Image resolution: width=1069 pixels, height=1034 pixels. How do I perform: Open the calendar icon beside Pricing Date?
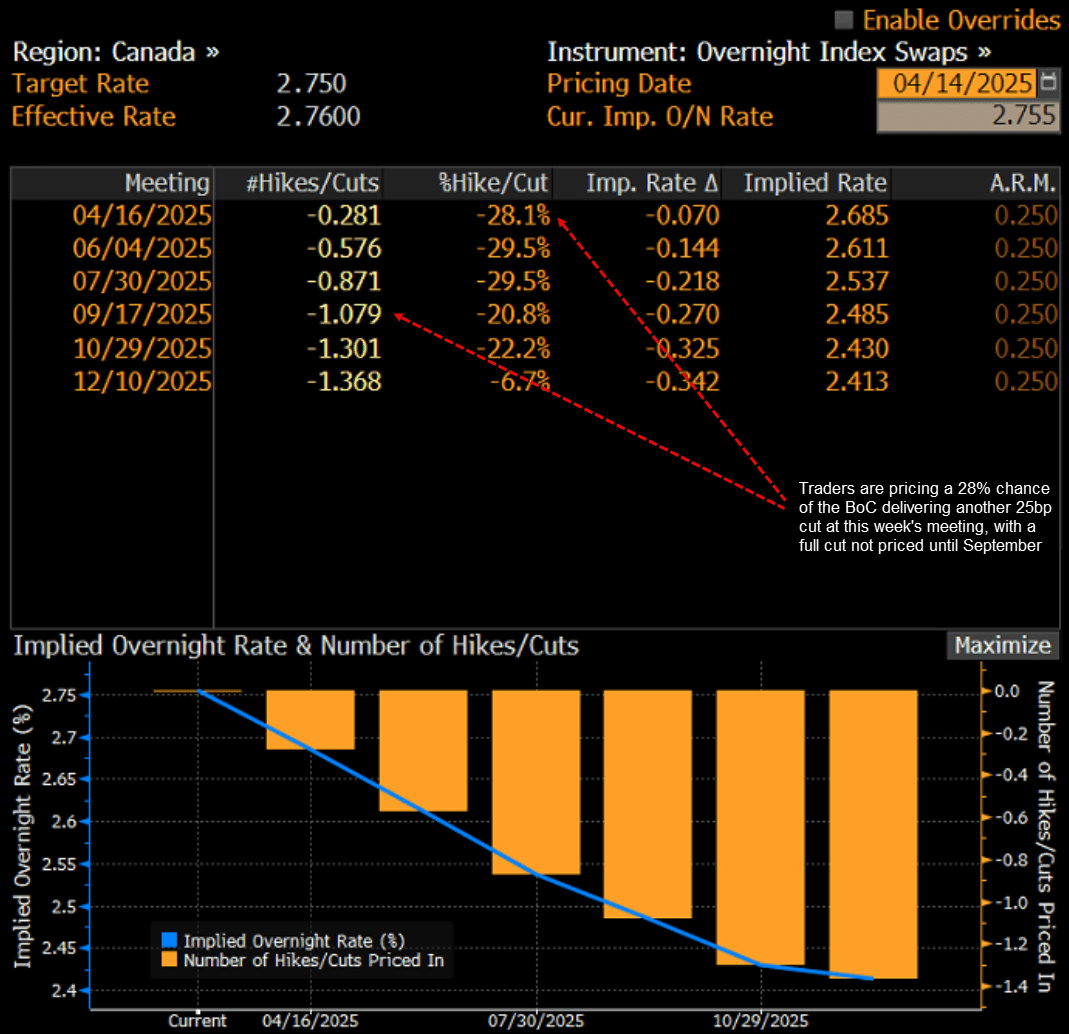pos(1049,82)
